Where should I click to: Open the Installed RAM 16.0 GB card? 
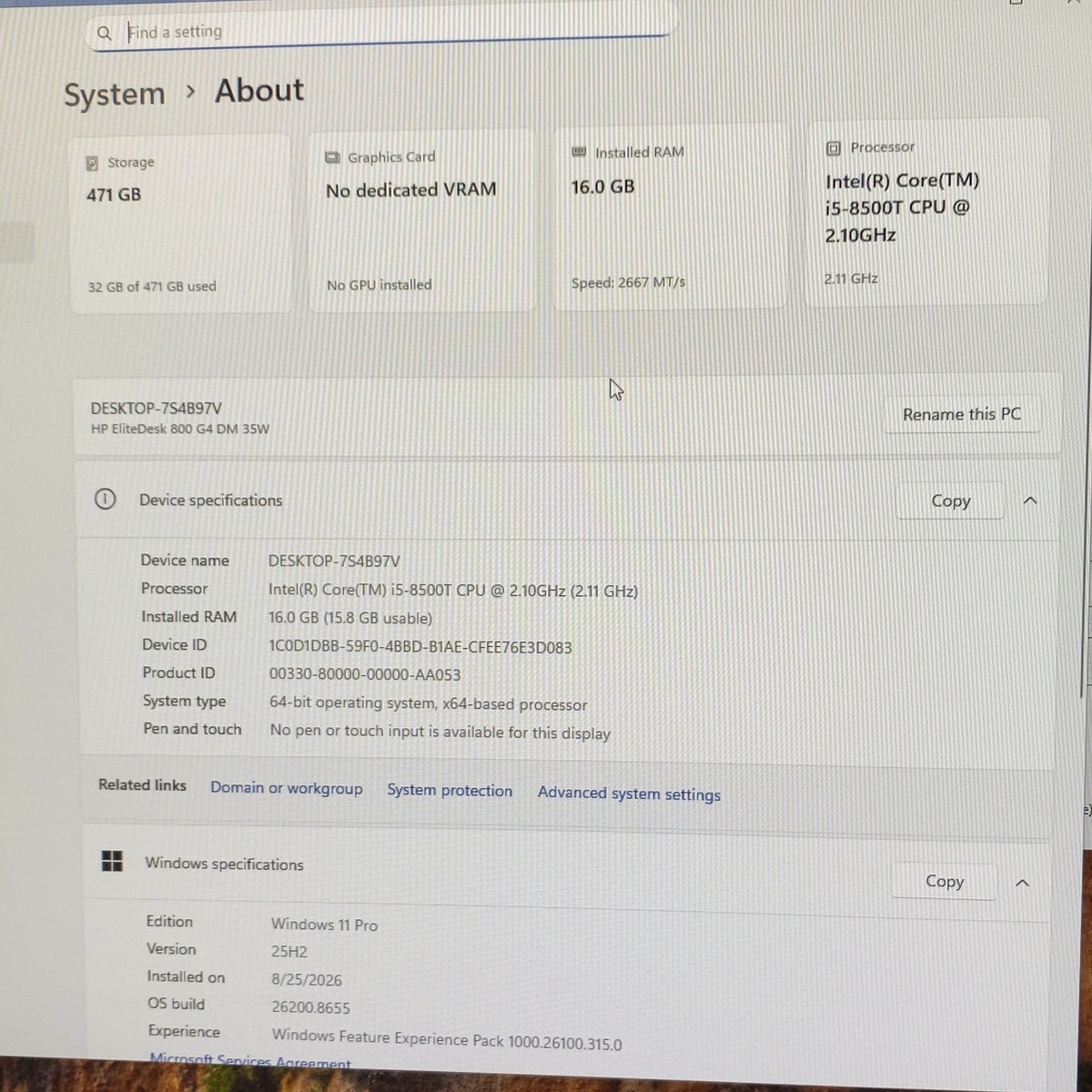(x=671, y=218)
